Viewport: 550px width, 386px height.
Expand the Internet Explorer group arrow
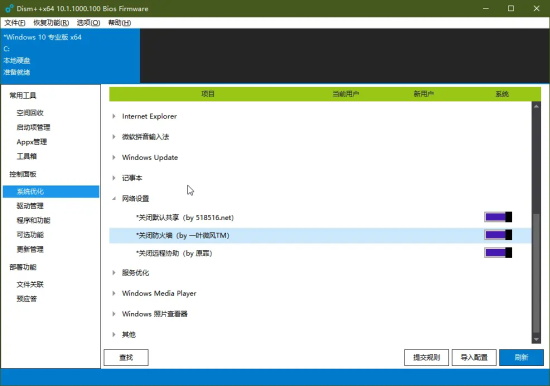click(114, 116)
